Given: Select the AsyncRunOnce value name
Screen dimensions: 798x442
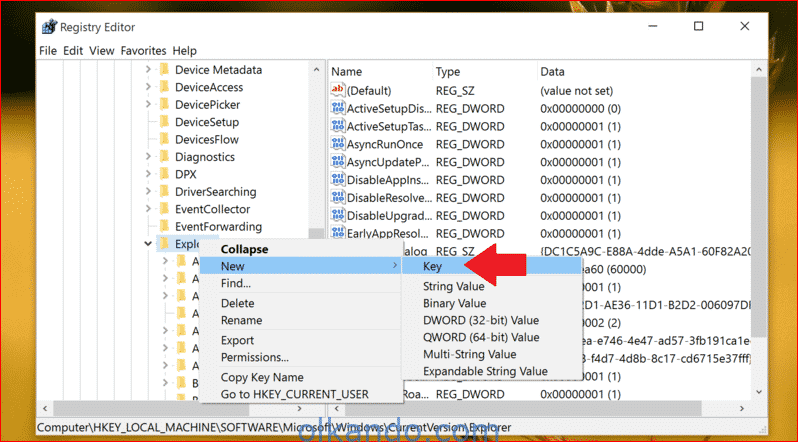Looking at the screenshot, I should [385, 144].
